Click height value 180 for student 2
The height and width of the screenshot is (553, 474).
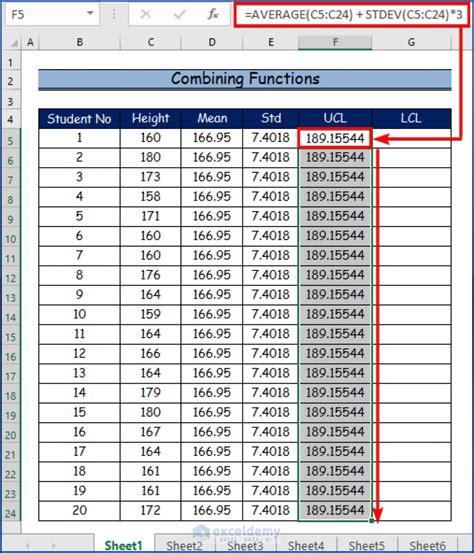(x=151, y=158)
